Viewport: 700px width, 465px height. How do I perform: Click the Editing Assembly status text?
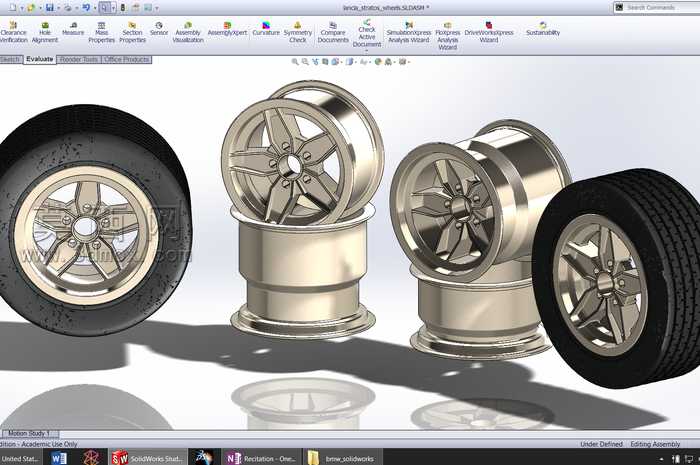coord(655,444)
